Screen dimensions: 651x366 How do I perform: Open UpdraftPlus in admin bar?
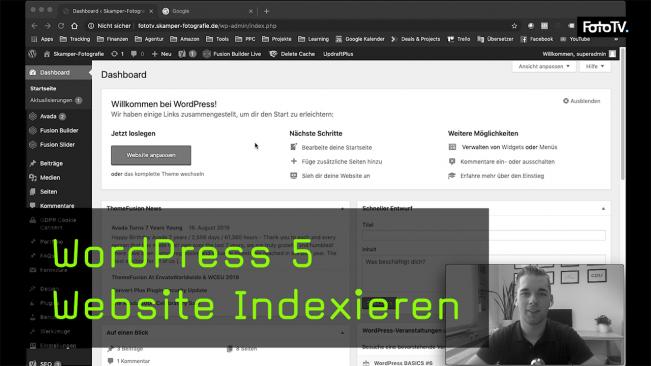[x=338, y=54]
